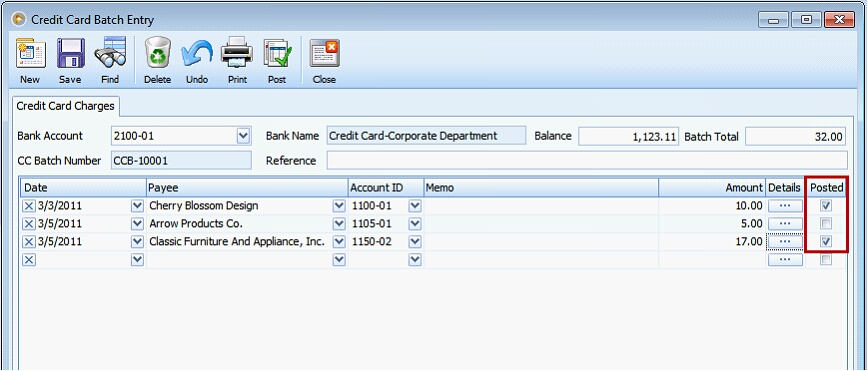Viewport: 868px width, 371px height.
Task: Click the Print toolbar icon
Action: (237, 53)
